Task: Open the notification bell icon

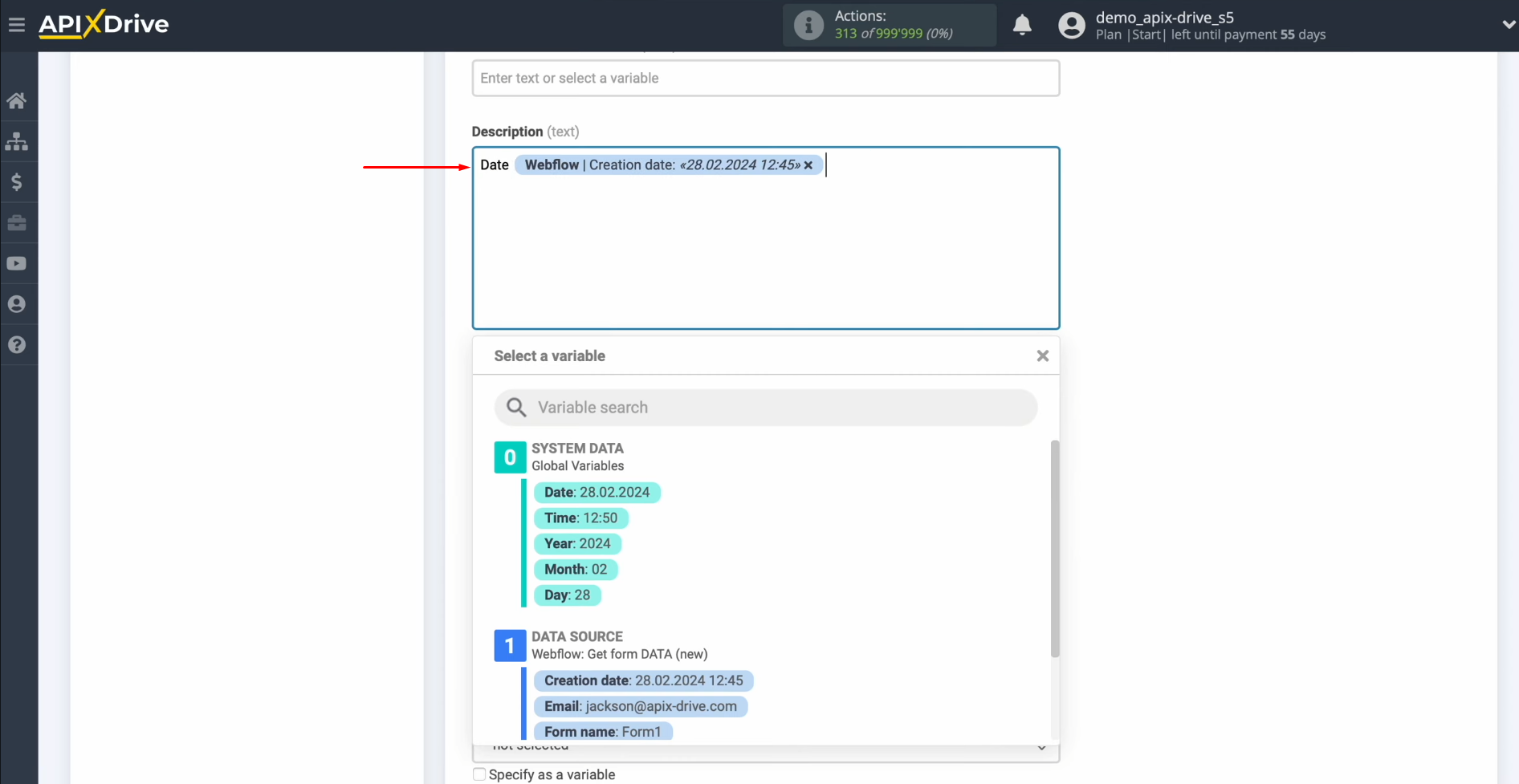Action: click(1021, 25)
